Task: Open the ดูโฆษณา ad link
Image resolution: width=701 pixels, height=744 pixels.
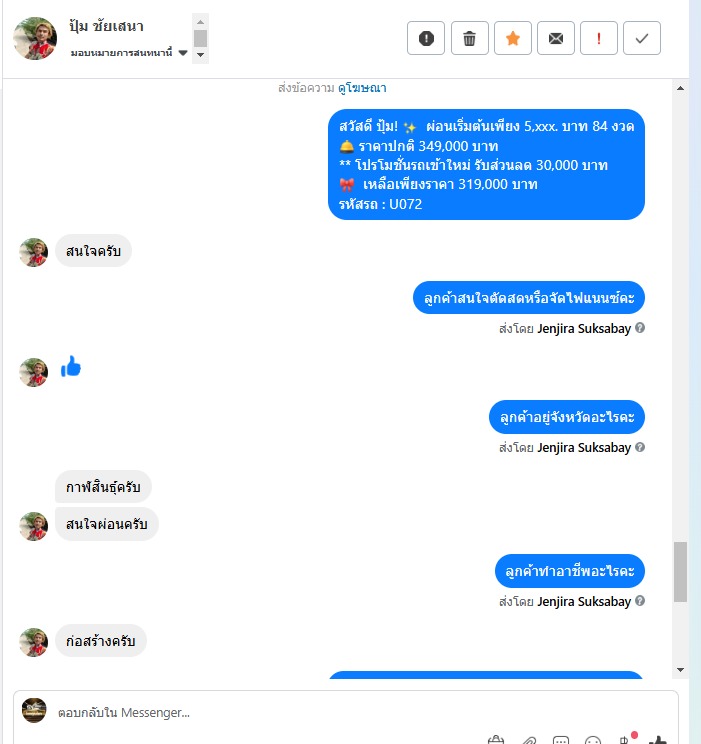Action: pyautogui.click(x=362, y=88)
